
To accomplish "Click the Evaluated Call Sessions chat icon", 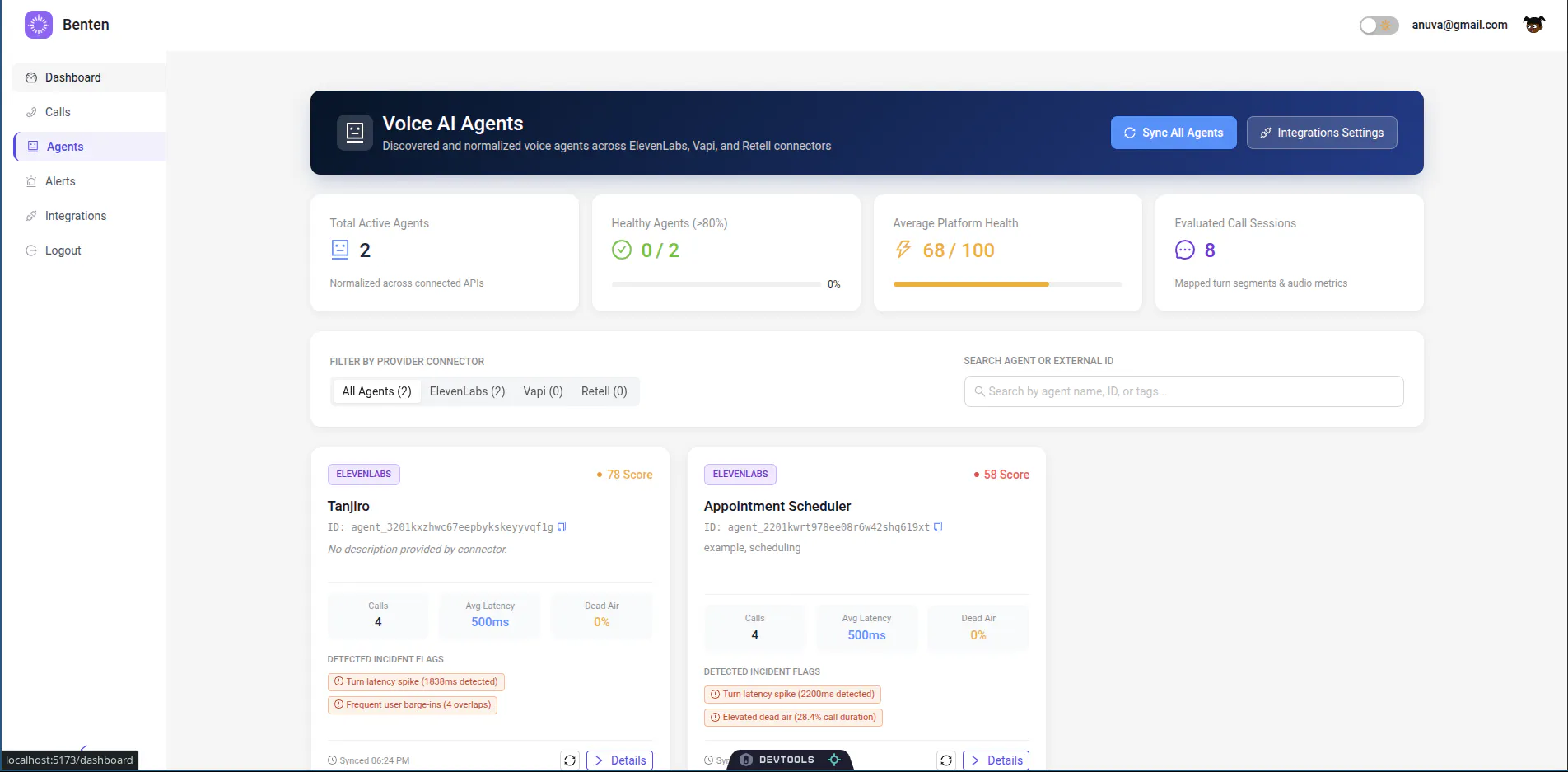I will tap(1185, 250).
